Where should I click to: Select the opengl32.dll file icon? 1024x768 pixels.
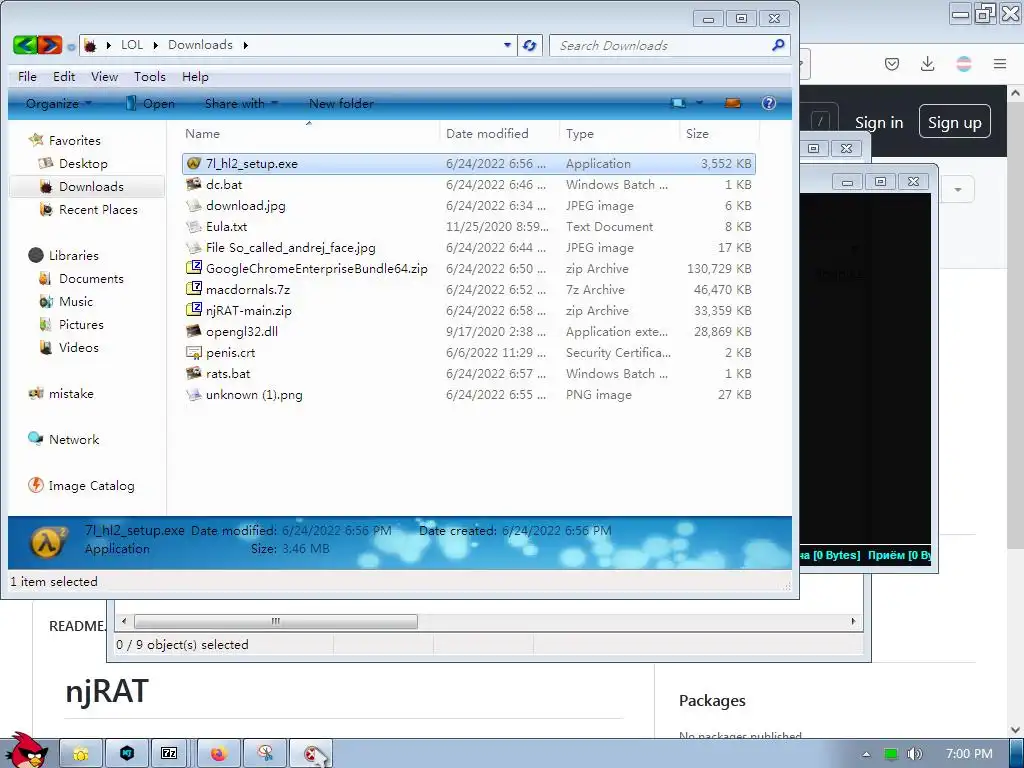[193, 331]
